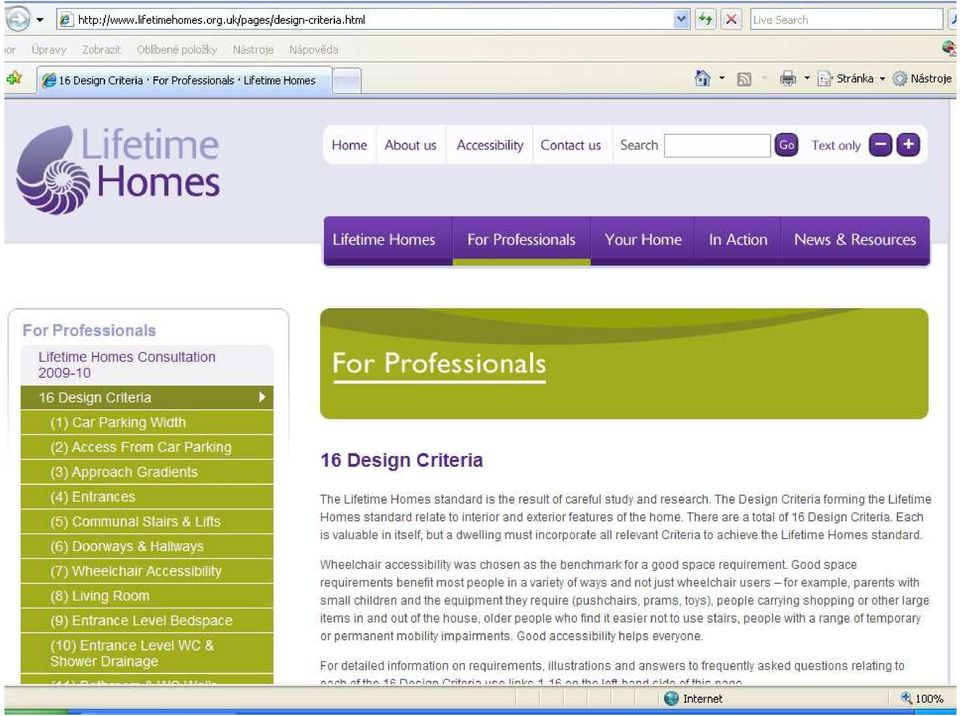Open the Contact us link

tap(571, 145)
